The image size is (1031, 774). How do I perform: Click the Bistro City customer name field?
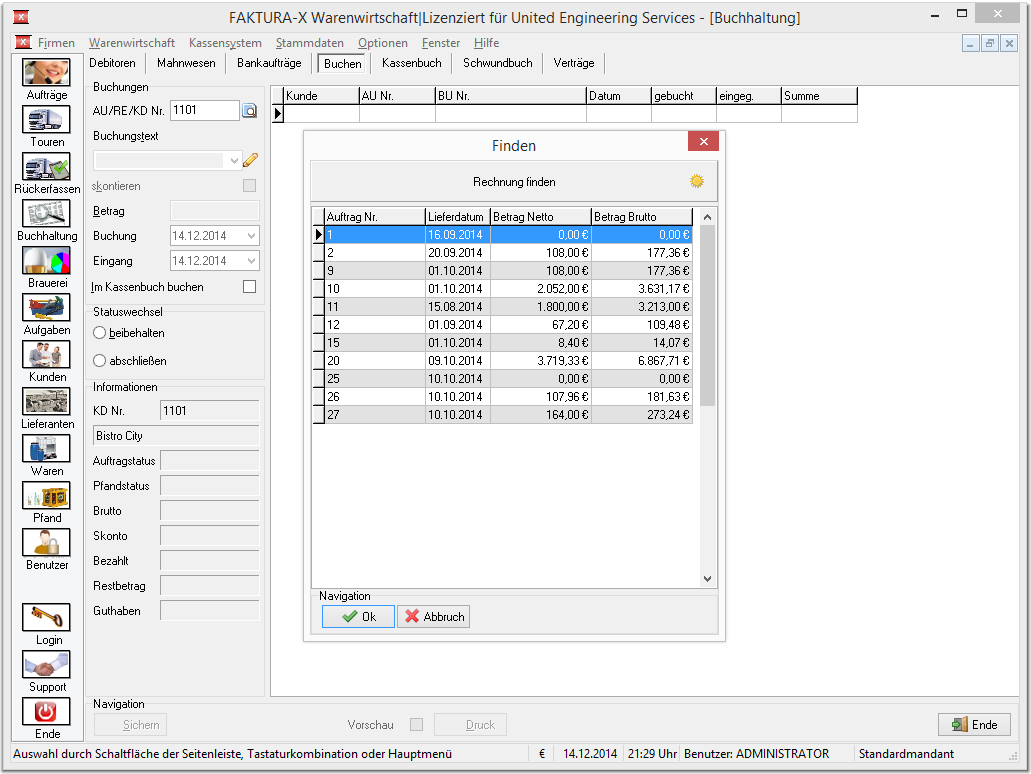click(176, 436)
